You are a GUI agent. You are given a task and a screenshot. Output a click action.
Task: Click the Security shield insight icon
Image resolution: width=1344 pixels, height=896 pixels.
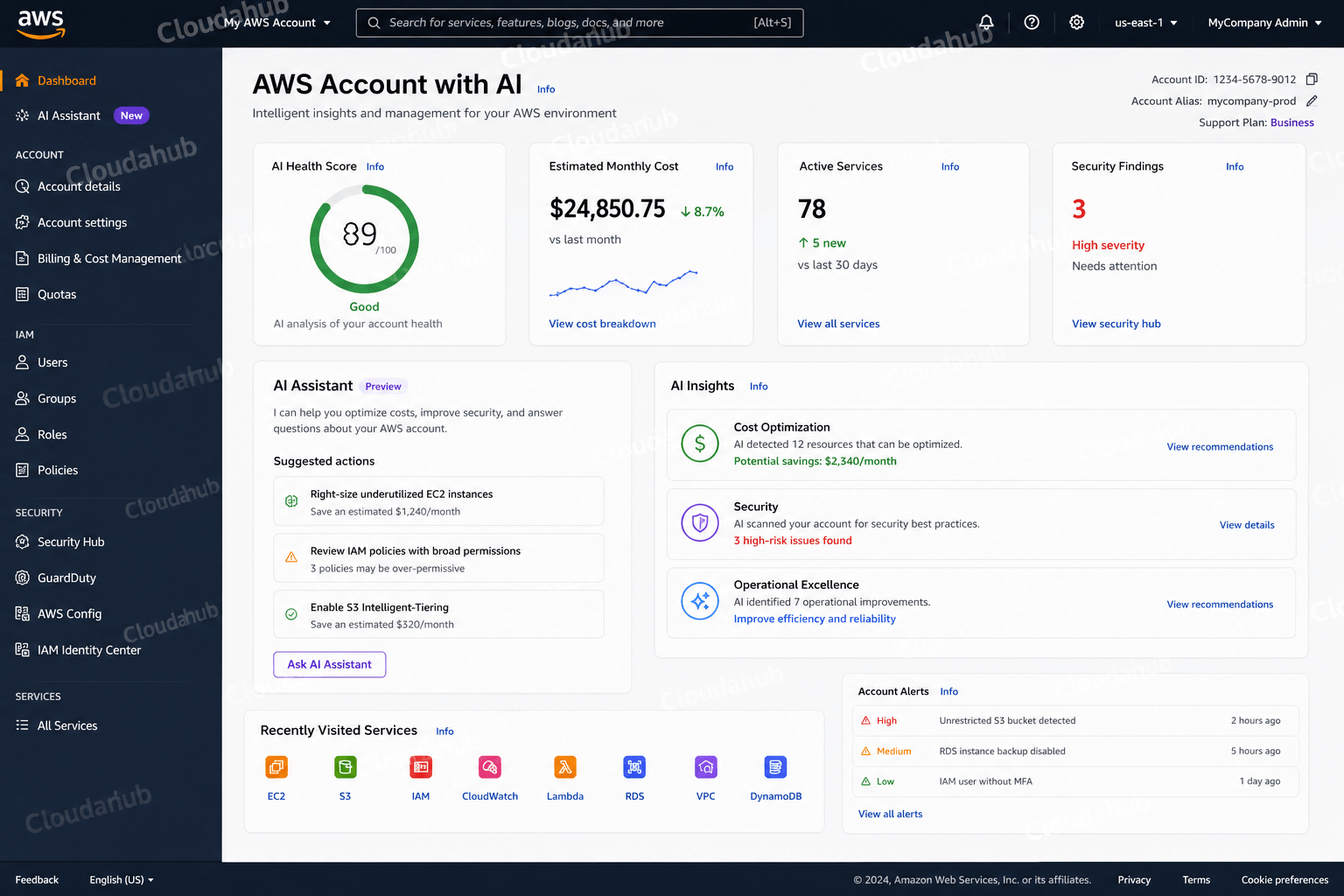(700, 523)
